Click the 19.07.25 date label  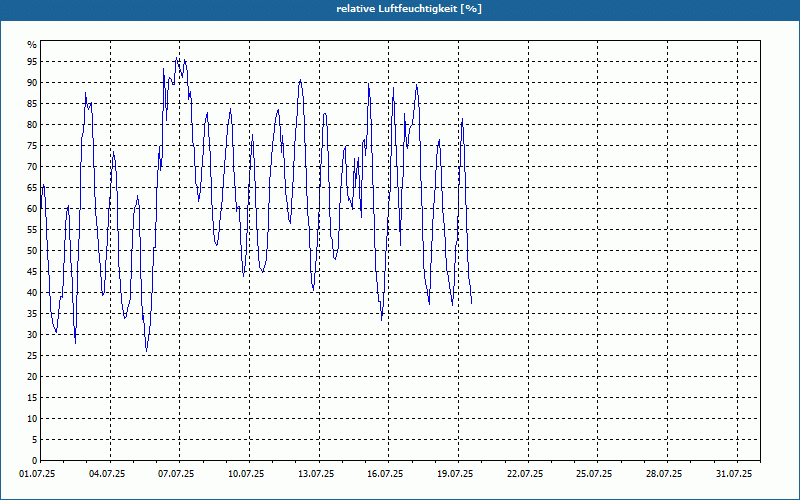click(455, 474)
